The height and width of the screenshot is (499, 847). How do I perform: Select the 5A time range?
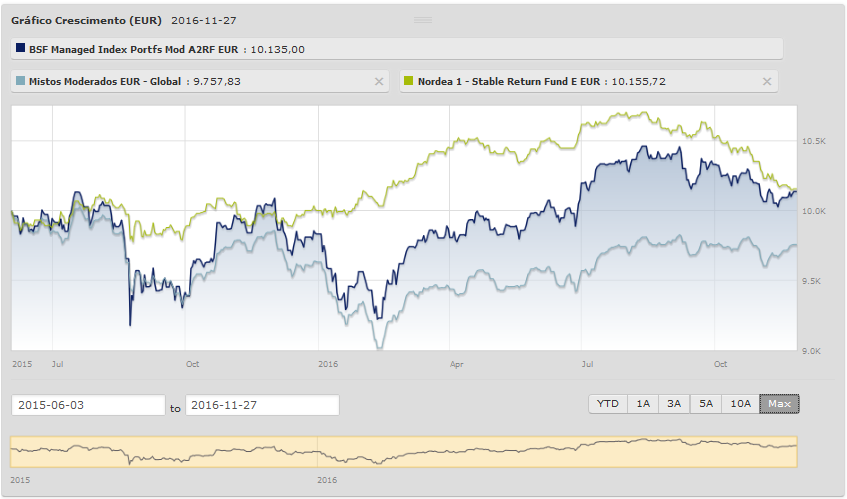click(706, 404)
